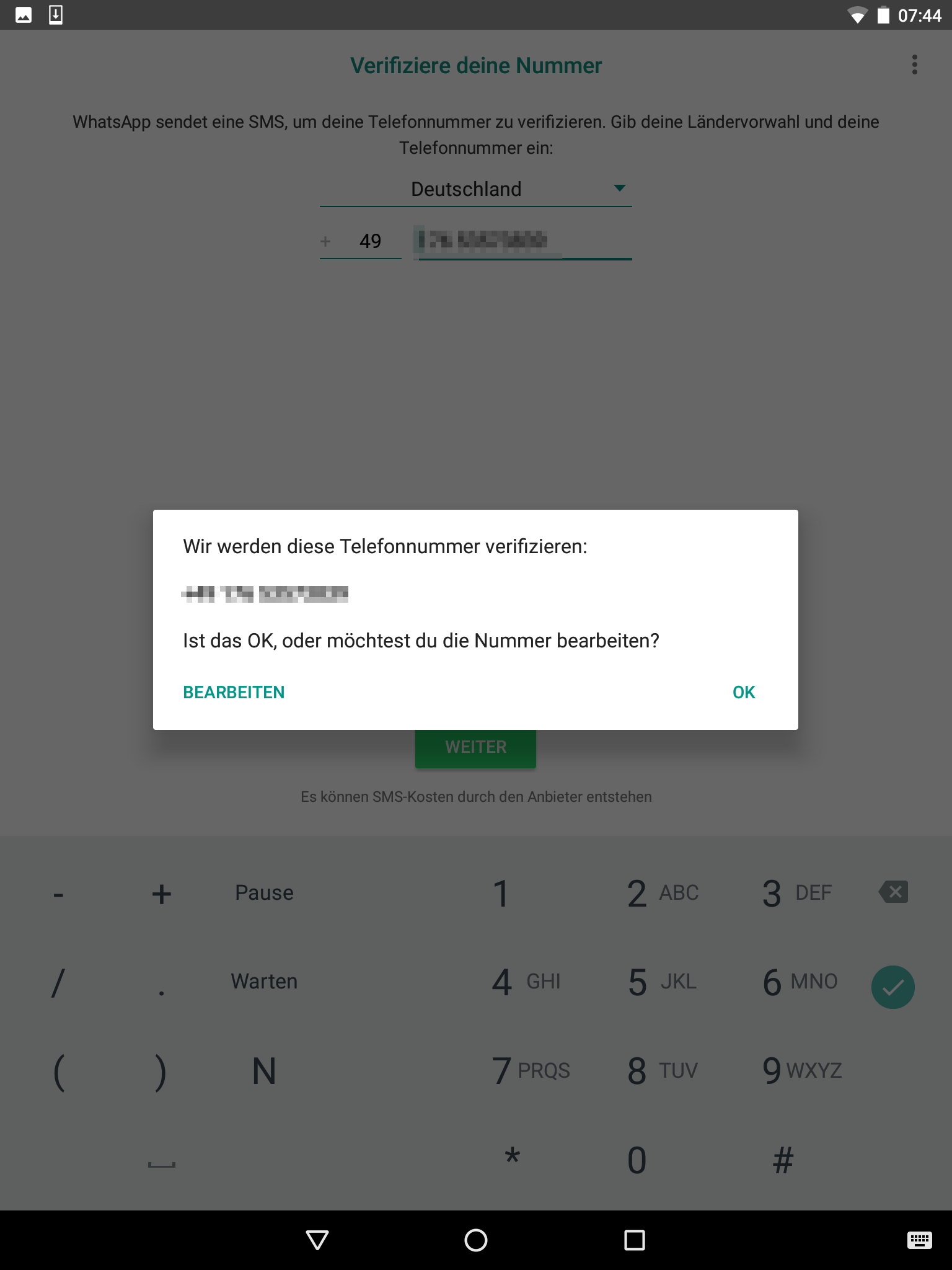Tap the Android back navigation triangle
952x1270 pixels.
pos(317,1240)
